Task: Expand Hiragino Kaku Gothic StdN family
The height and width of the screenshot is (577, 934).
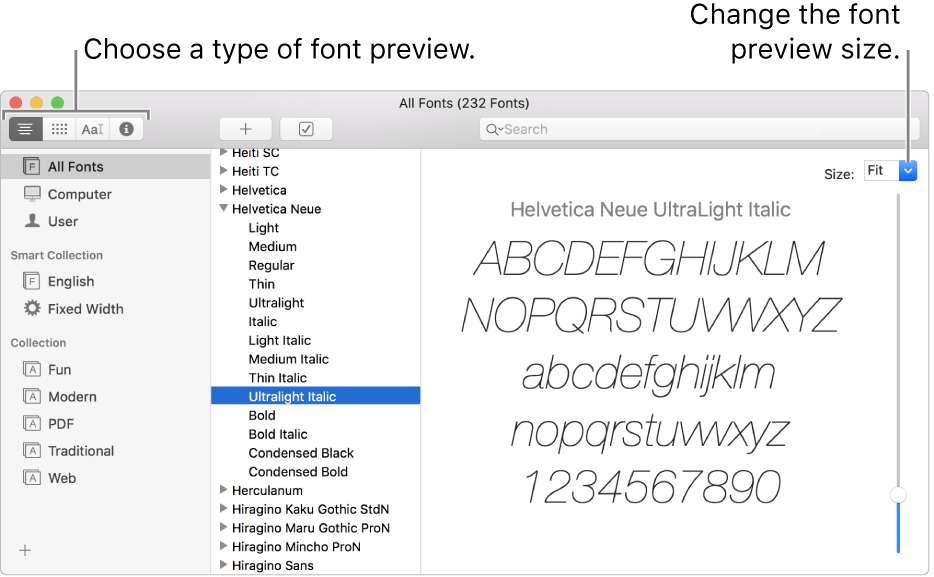Action: pos(224,509)
